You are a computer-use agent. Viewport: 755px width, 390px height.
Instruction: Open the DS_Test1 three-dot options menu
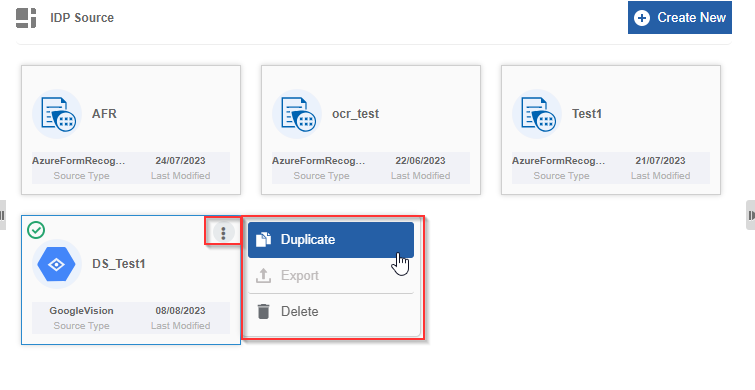[x=223, y=233]
